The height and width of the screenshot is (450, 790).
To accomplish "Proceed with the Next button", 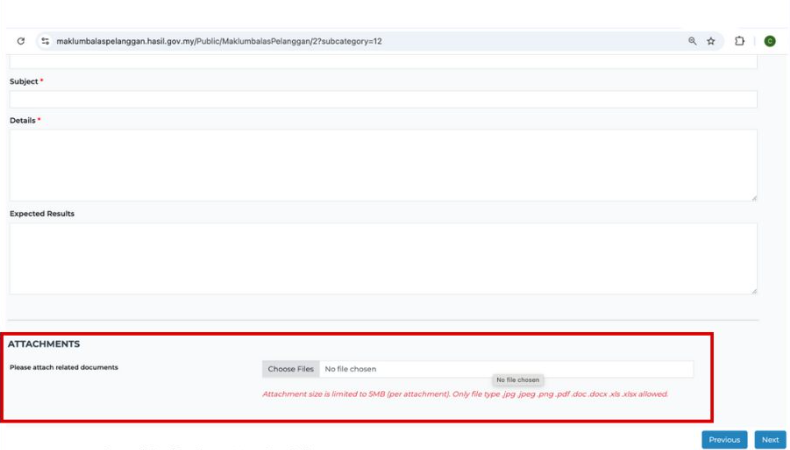I will coord(770,439).
